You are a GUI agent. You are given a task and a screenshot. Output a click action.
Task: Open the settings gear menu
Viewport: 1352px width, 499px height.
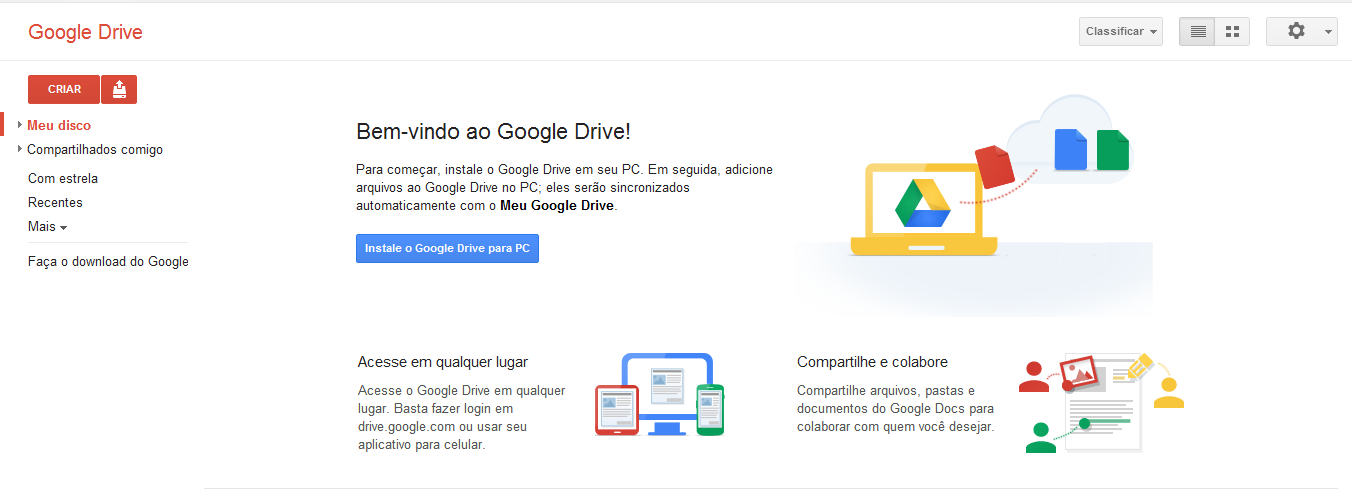tap(1302, 32)
